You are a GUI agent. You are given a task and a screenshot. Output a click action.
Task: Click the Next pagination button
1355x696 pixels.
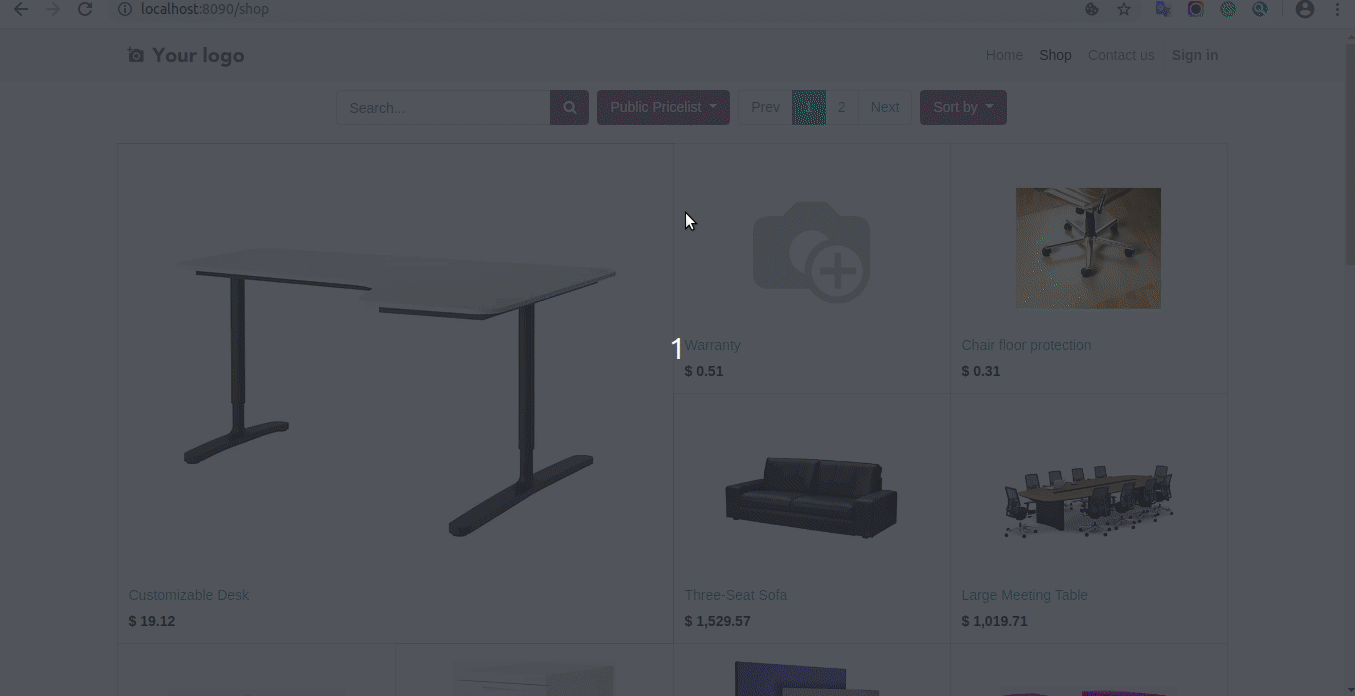pos(884,107)
